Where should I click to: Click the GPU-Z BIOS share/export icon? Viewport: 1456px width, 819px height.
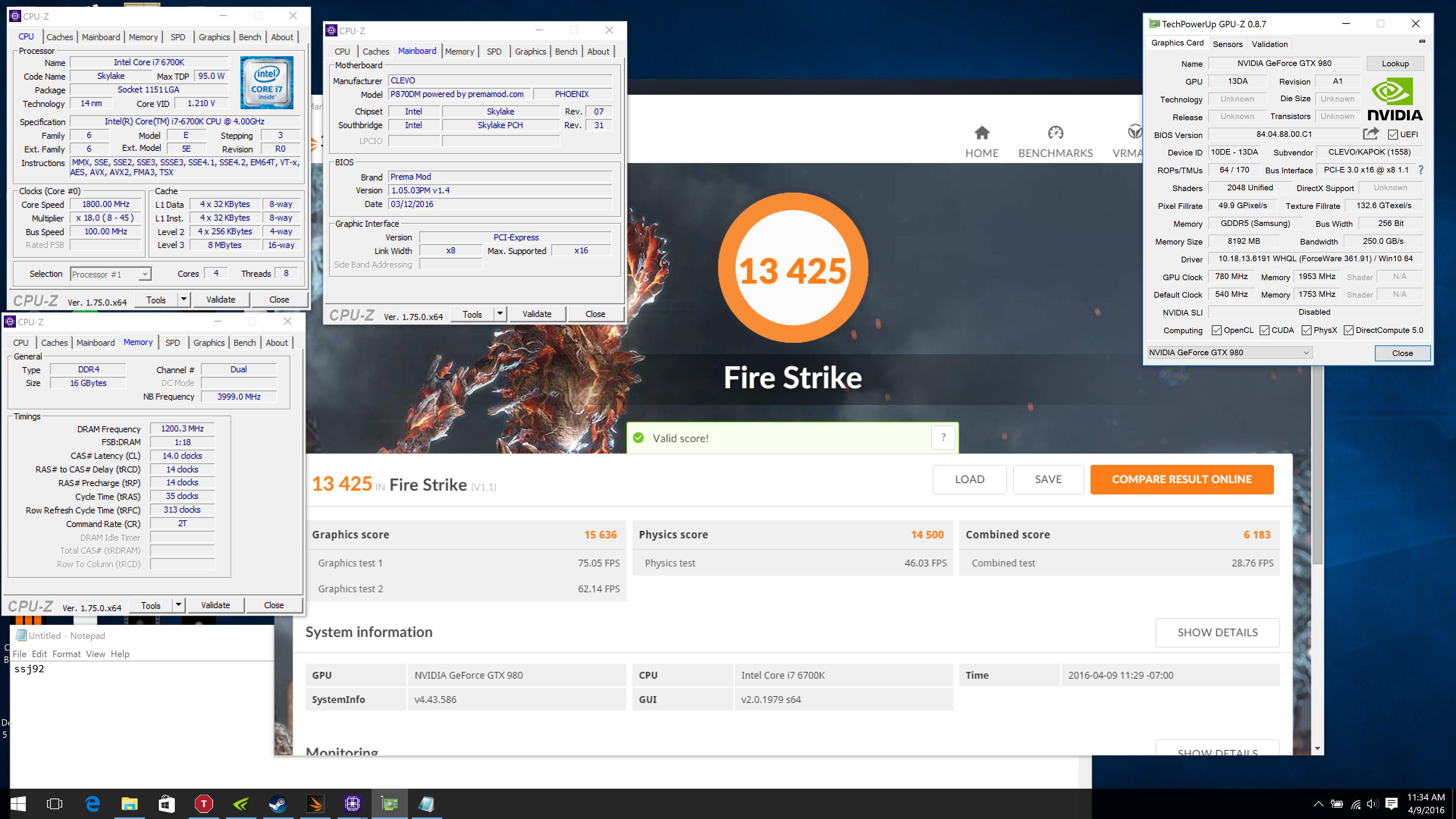pos(1371,134)
